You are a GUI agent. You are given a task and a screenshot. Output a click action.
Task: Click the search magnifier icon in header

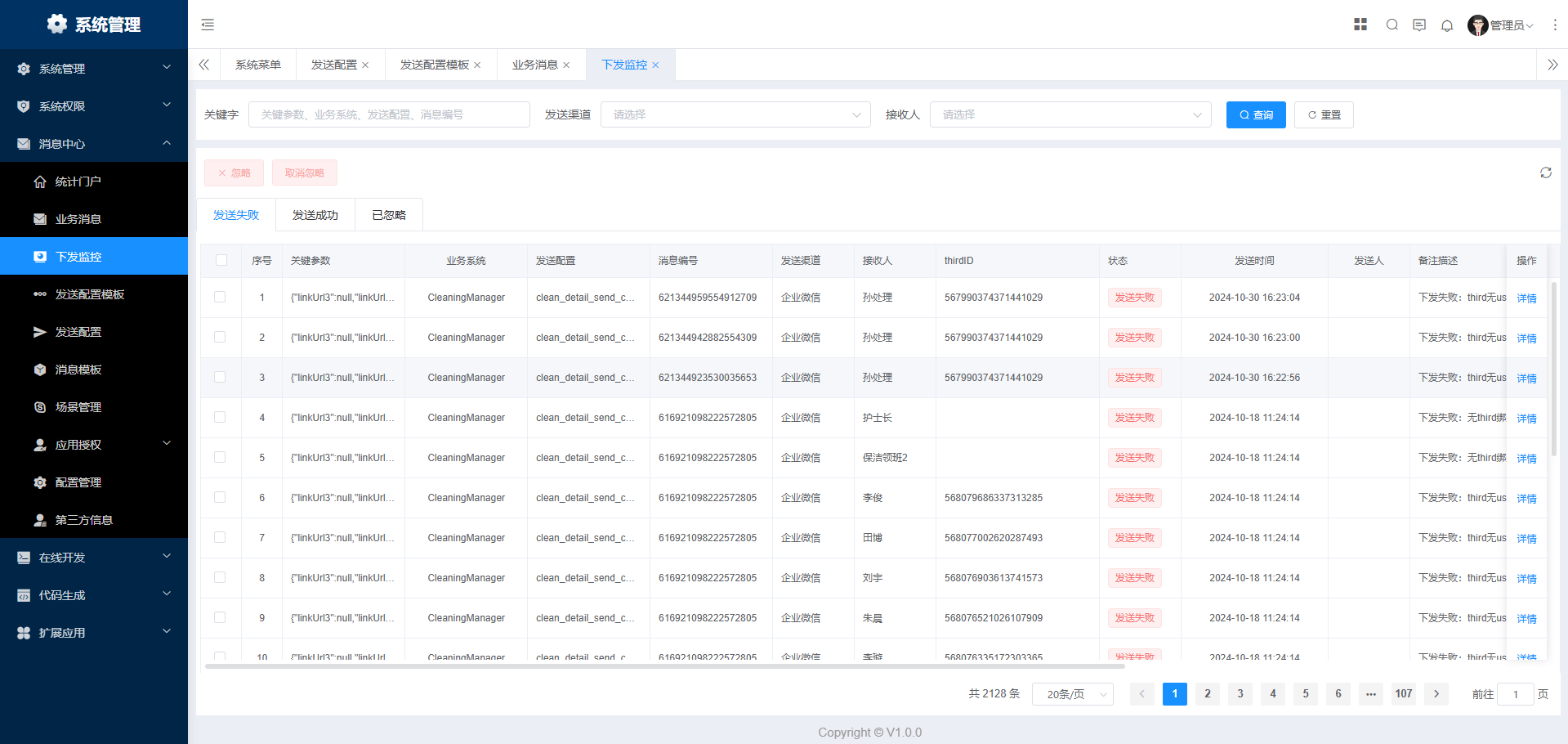pos(1392,25)
